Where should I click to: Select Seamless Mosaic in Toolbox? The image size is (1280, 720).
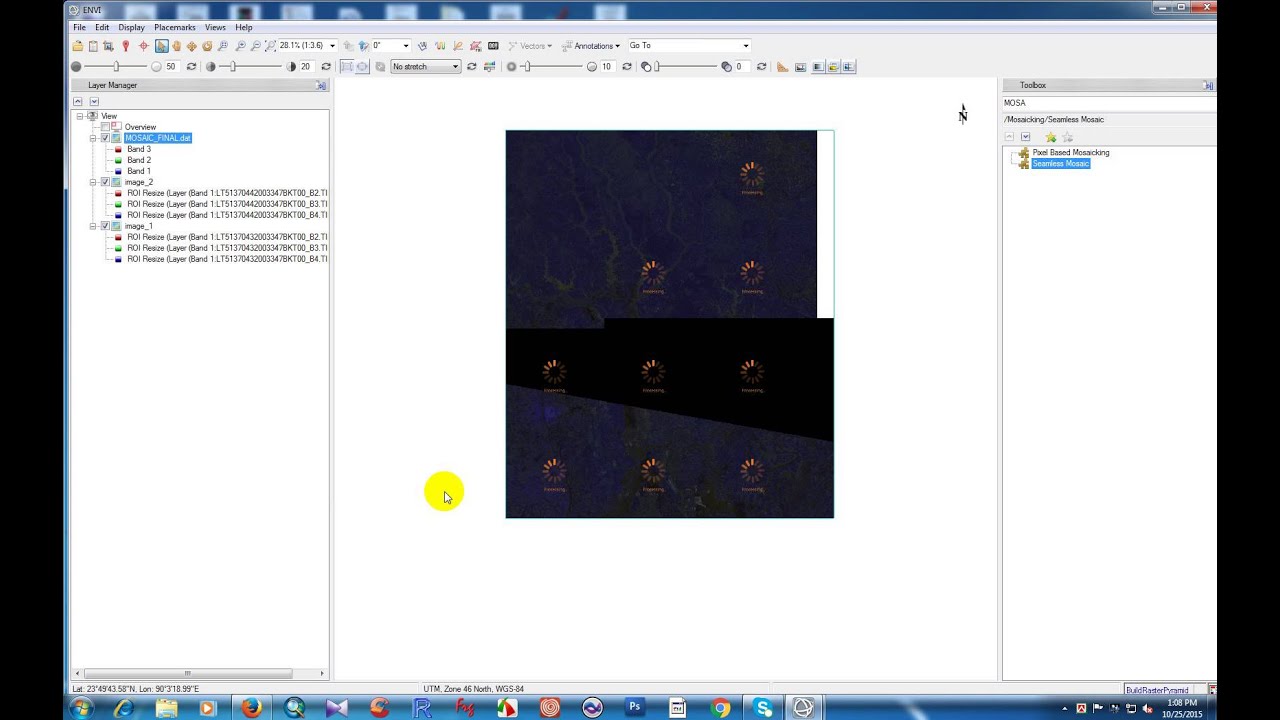1060,164
